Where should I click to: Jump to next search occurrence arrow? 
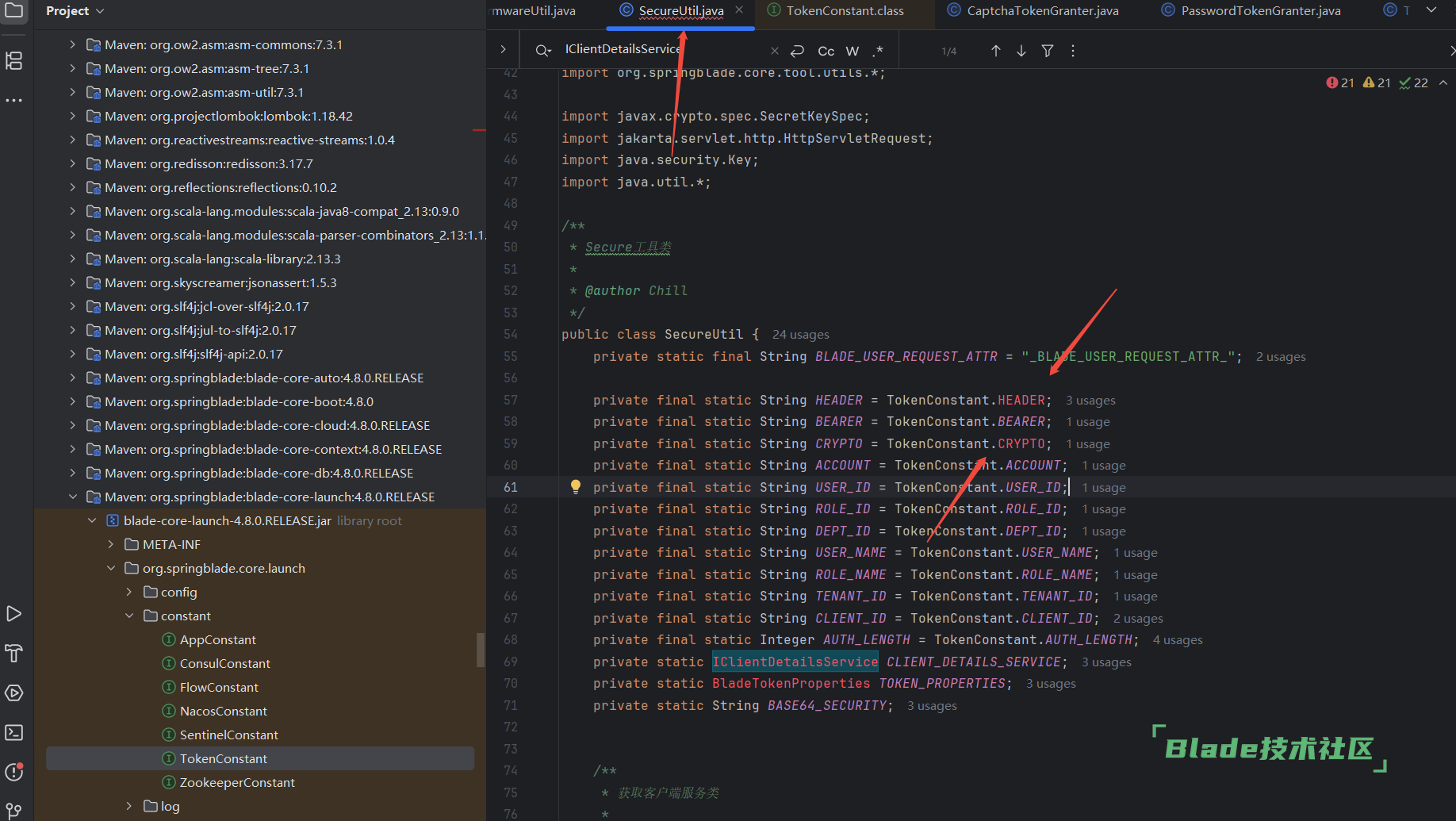coord(1021,51)
